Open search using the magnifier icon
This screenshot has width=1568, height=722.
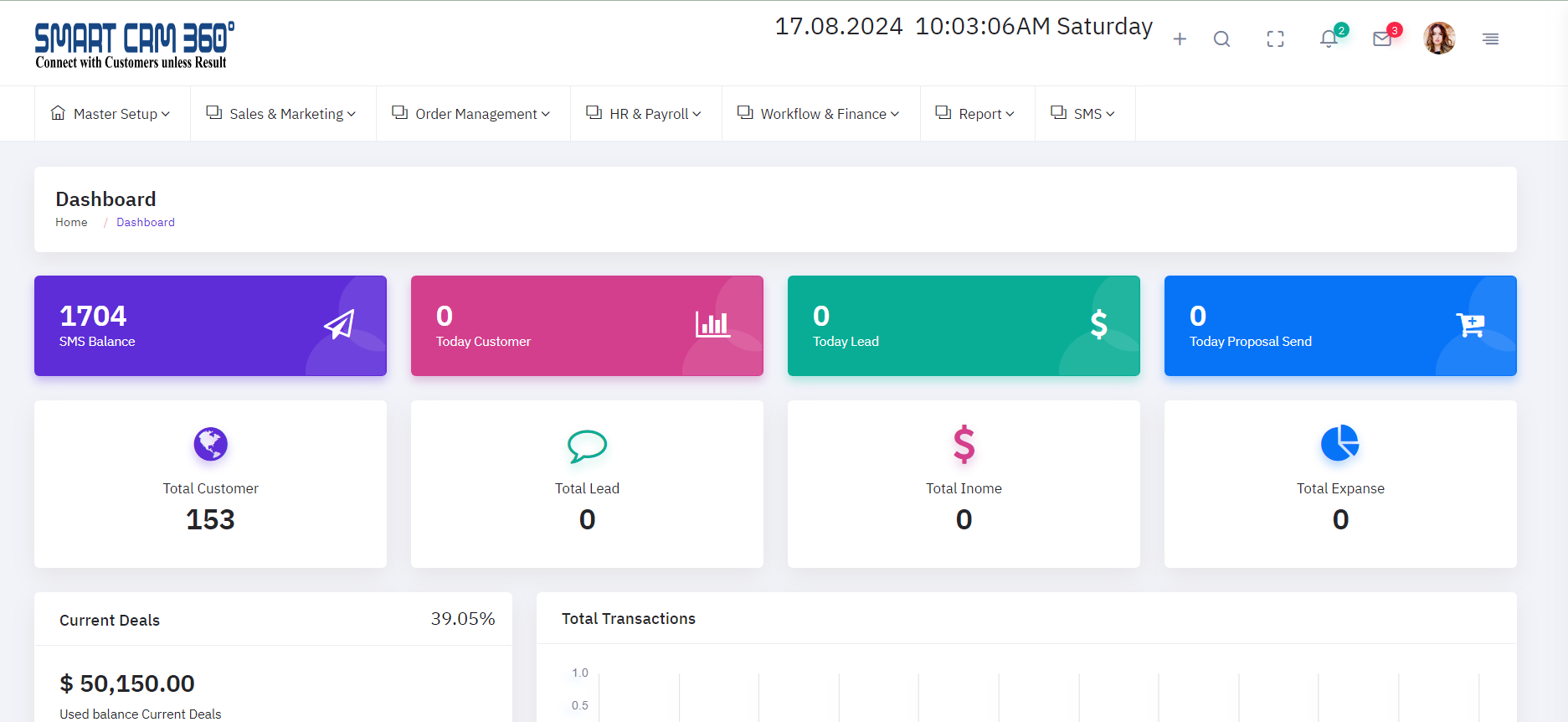(x=1221, y=39)
